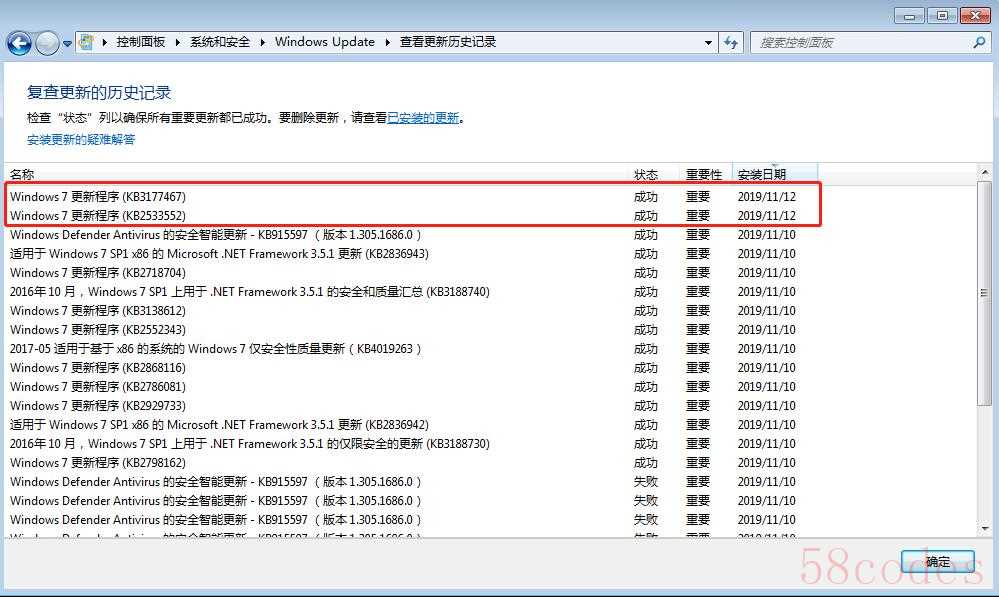The height and width of the screenshot is (597, 999).
Task: Click the scrollbar down arrow
Action: pyautogui.click(x=984, y=528)
